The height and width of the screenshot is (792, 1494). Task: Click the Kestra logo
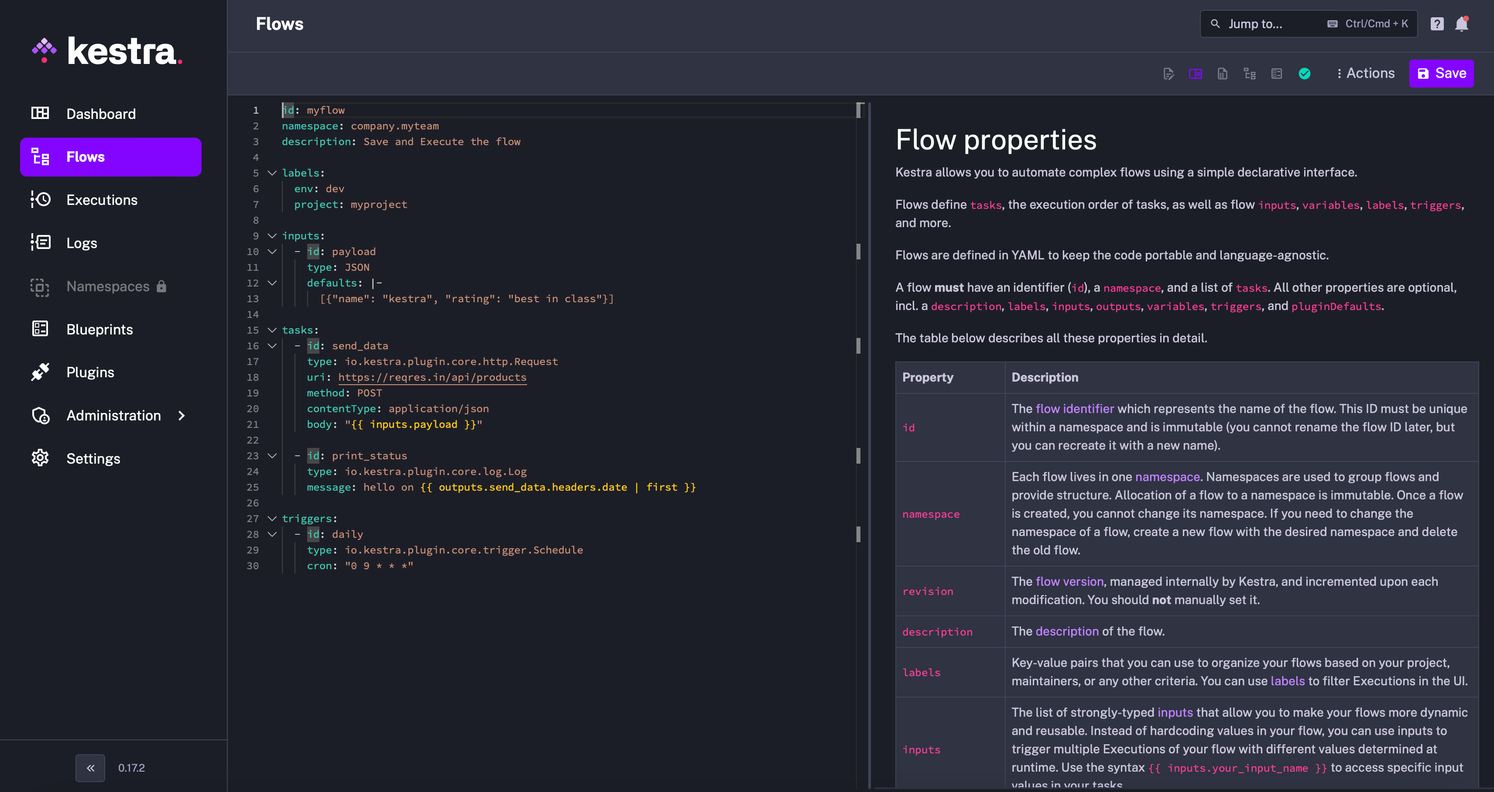(106, 50)
